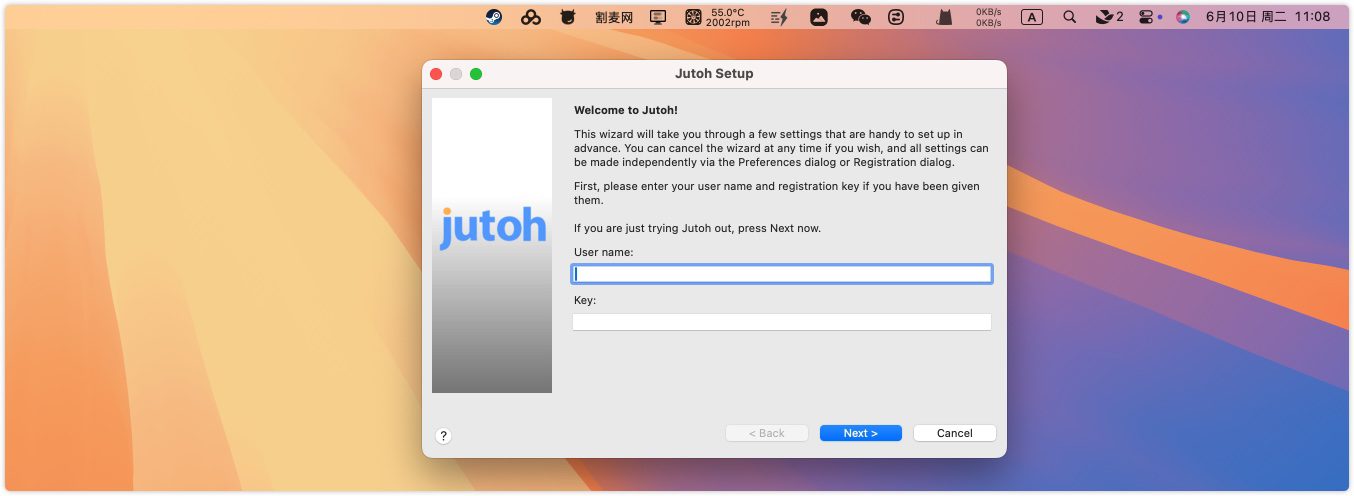
Task: Click the picture frame menu bar icon
Action: point(819,17)
